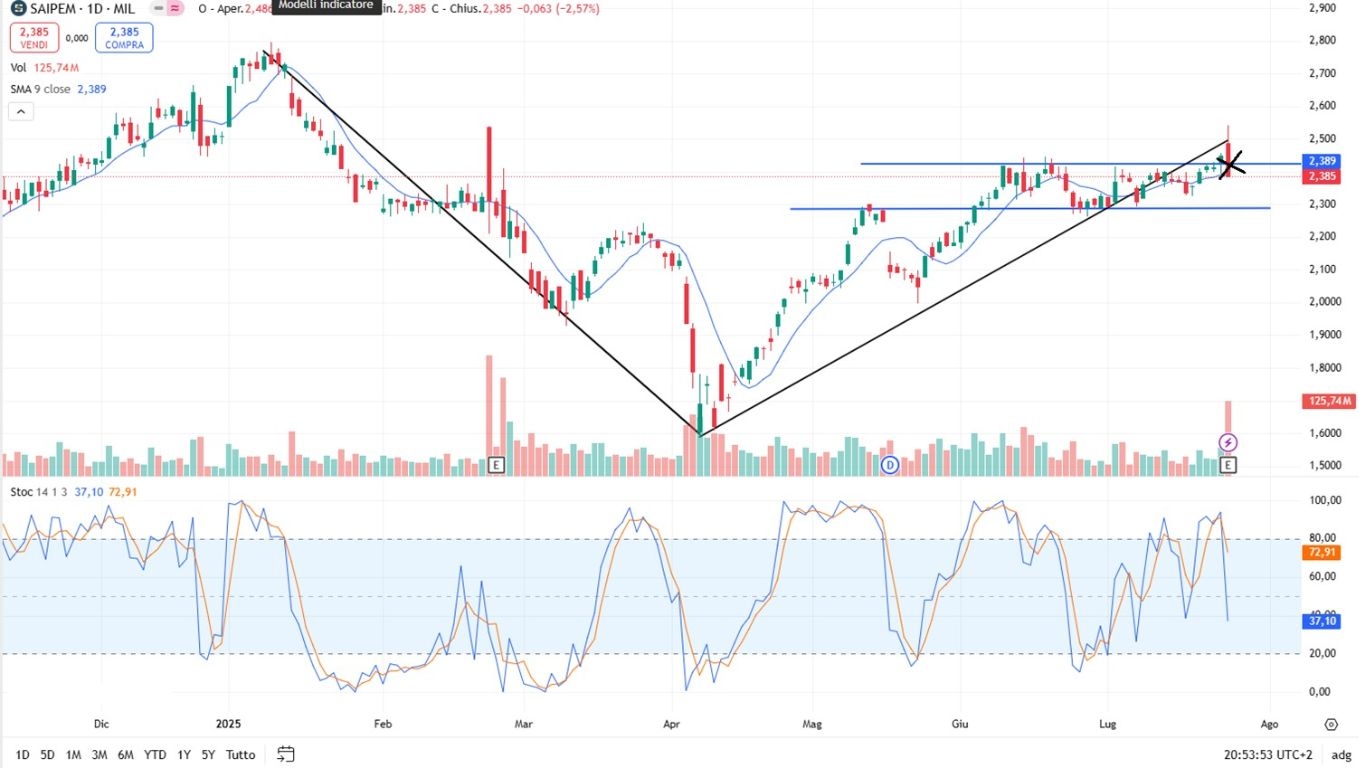Click the purple lightning news marker
1359x768 pixels.
1229,442
